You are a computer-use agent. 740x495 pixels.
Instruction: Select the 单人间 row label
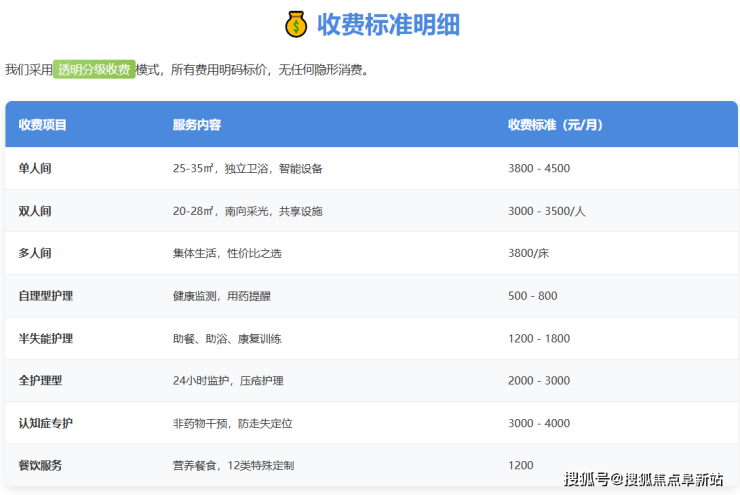pyautogui.click(x=35, y=168)
